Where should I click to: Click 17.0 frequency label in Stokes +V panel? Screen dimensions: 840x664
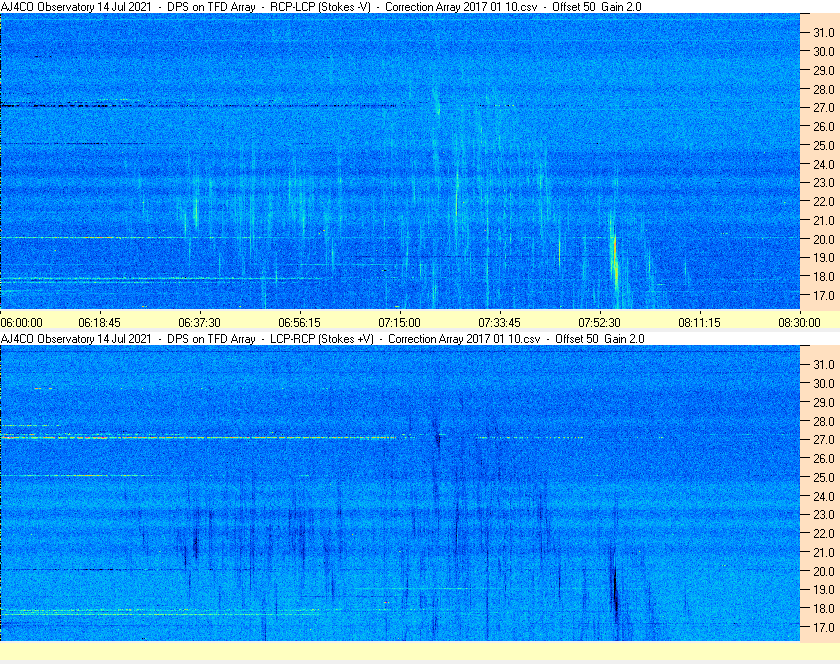[824, 627]
